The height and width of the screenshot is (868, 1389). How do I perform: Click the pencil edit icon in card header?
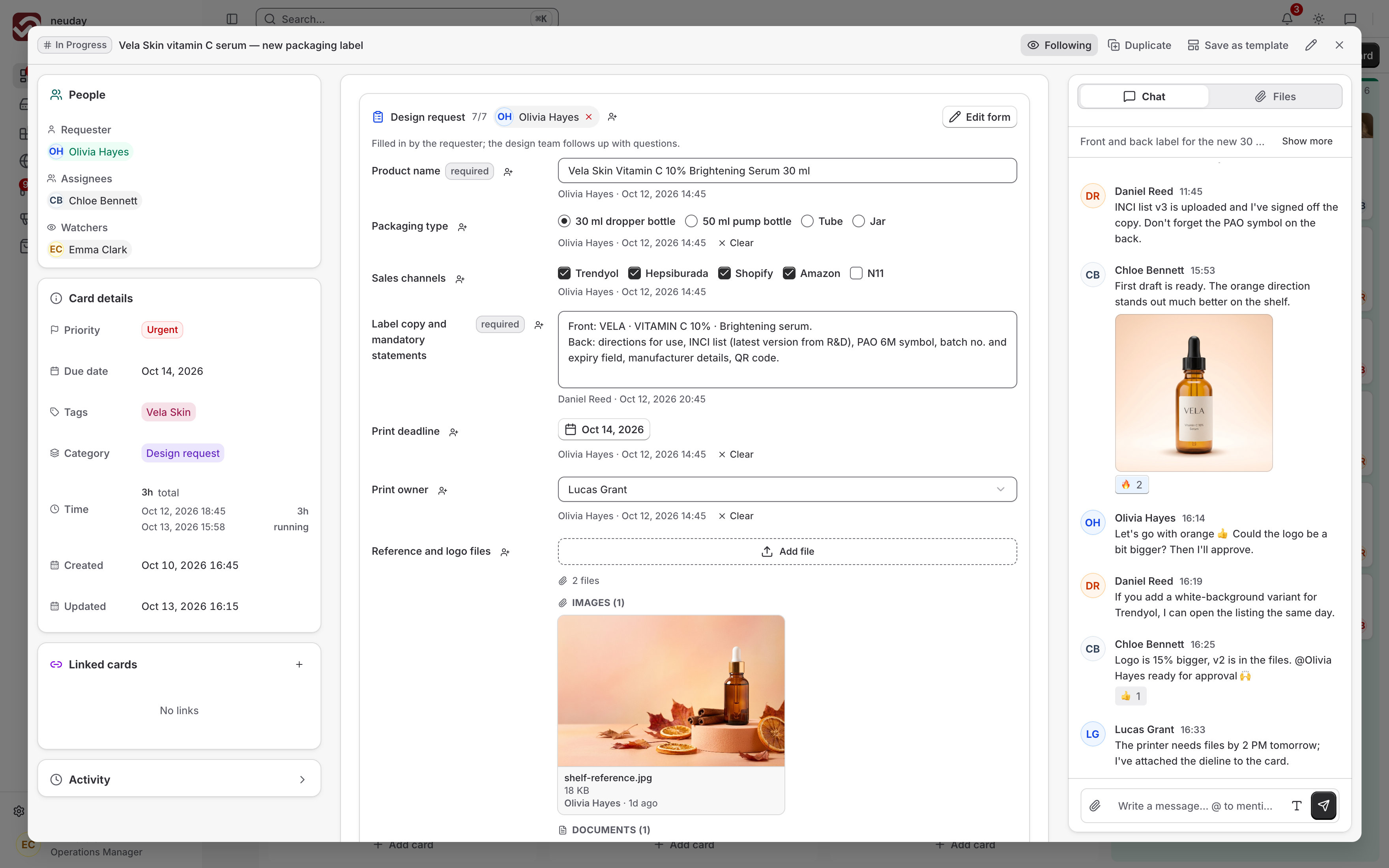tap(1310, 45)
